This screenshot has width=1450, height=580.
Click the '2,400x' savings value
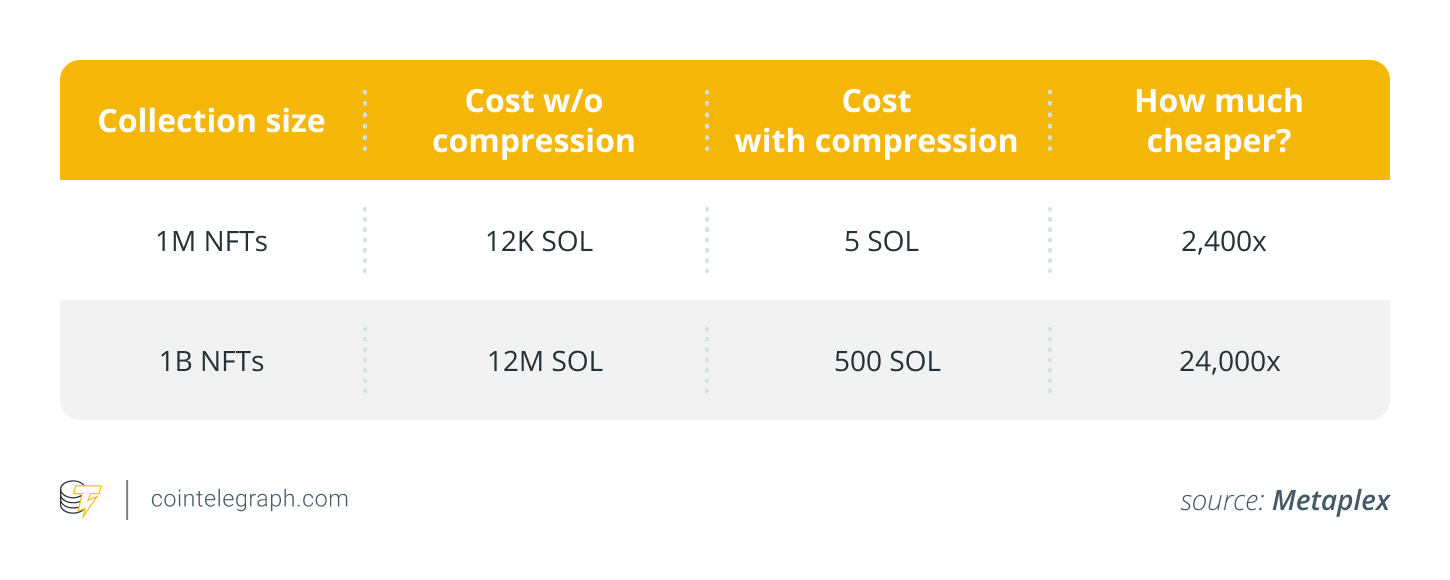pyautogui.click(x=1221, y=241)
